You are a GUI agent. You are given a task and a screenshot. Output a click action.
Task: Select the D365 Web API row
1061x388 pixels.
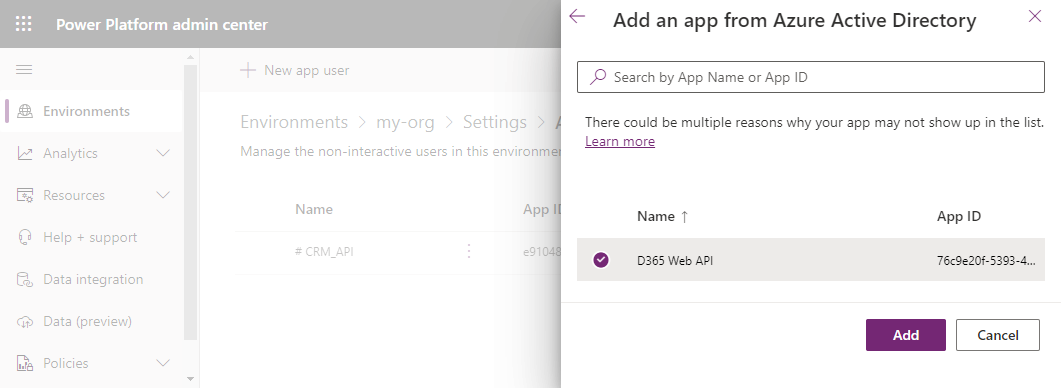tap(811, 259)
